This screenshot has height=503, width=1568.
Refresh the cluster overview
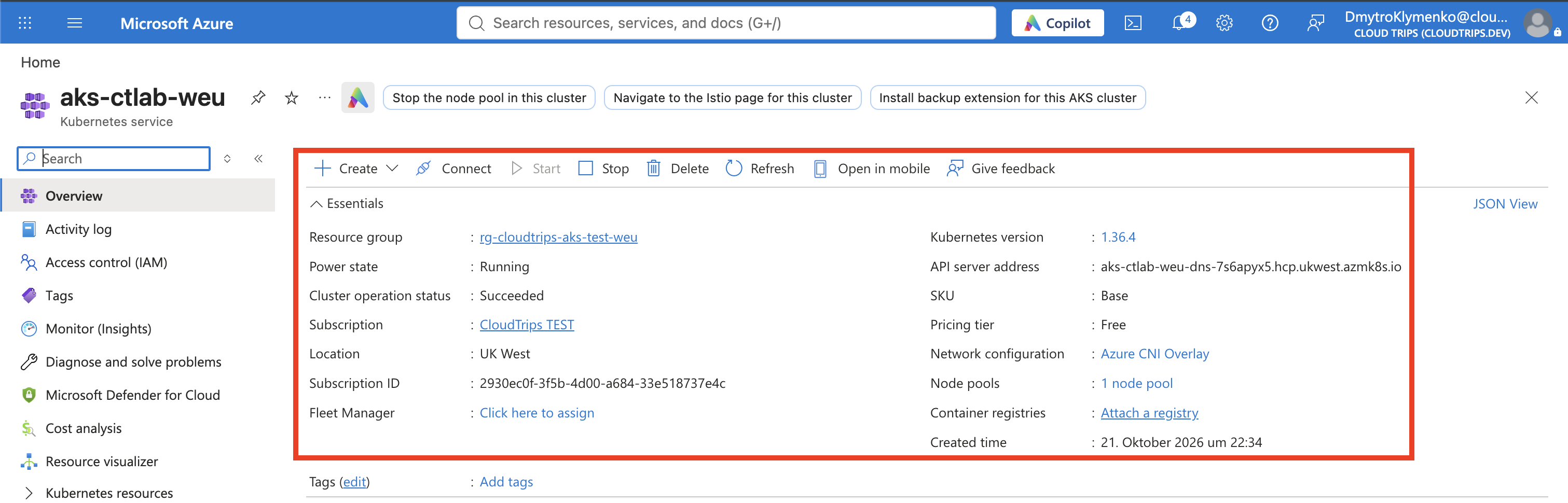[x=760, y=169]
